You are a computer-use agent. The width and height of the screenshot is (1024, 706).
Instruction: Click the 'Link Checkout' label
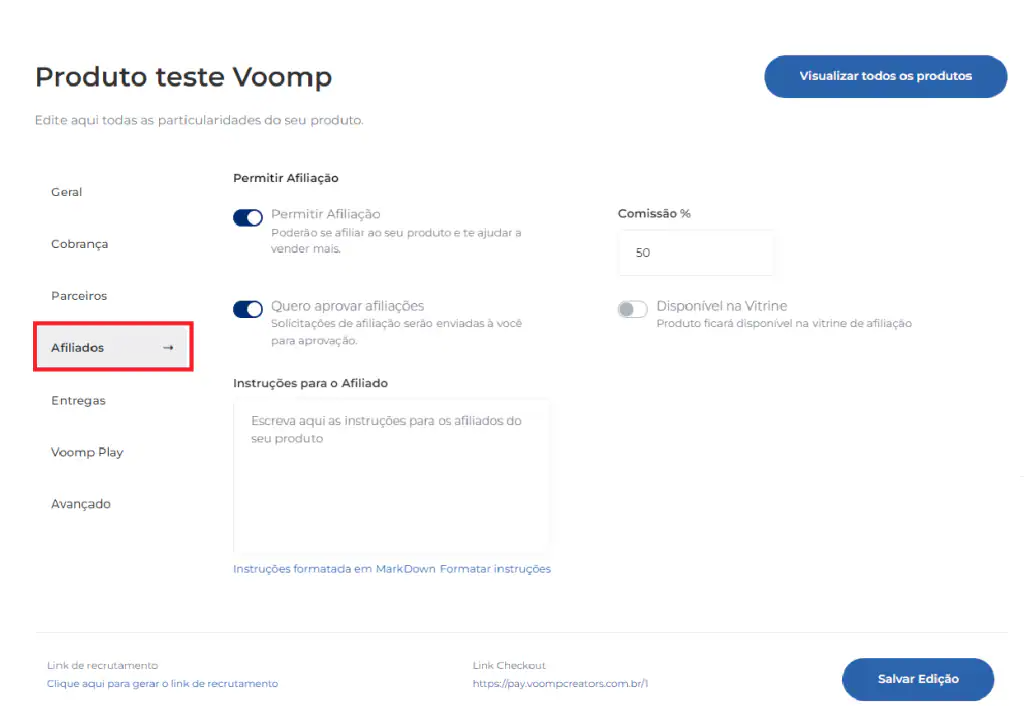509,666
